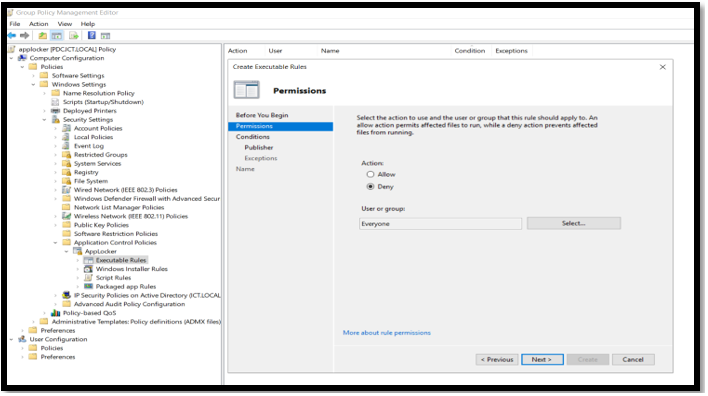Click the Show/Hide action pane icon
The height and width of the screenshot is (396, 708).
[x=106, y=36]
